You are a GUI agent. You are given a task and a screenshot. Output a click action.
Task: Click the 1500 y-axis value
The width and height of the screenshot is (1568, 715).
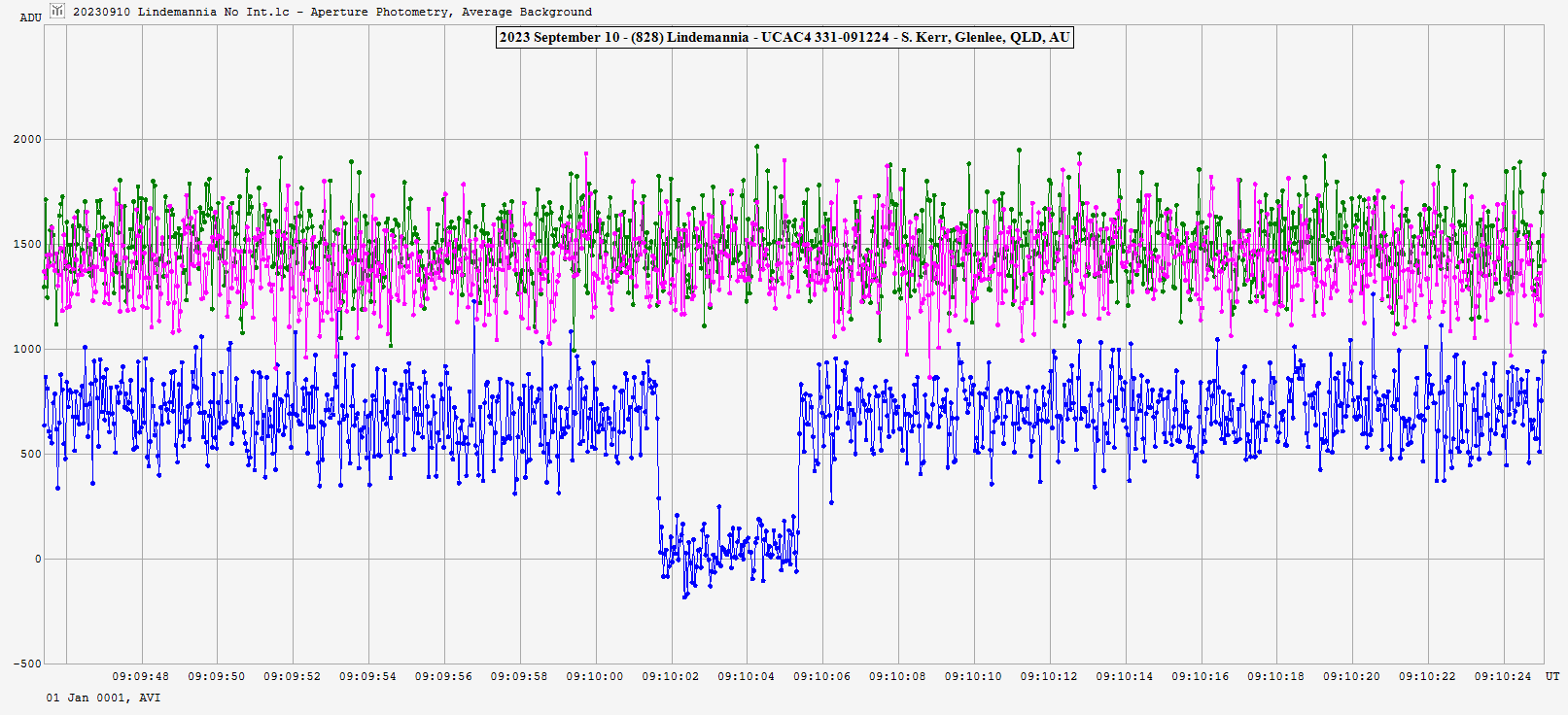(27, 244)
